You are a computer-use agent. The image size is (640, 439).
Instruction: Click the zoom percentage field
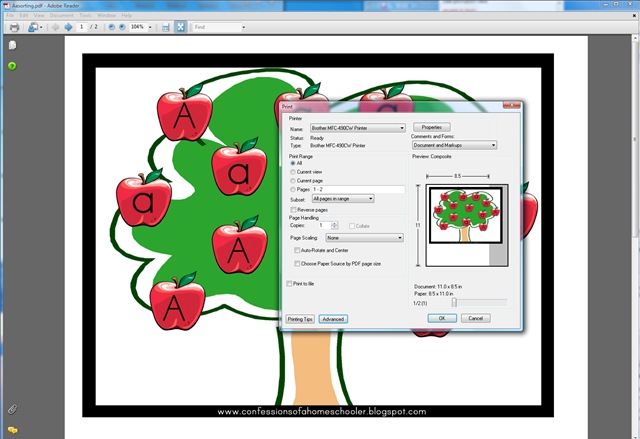[138, 27]
